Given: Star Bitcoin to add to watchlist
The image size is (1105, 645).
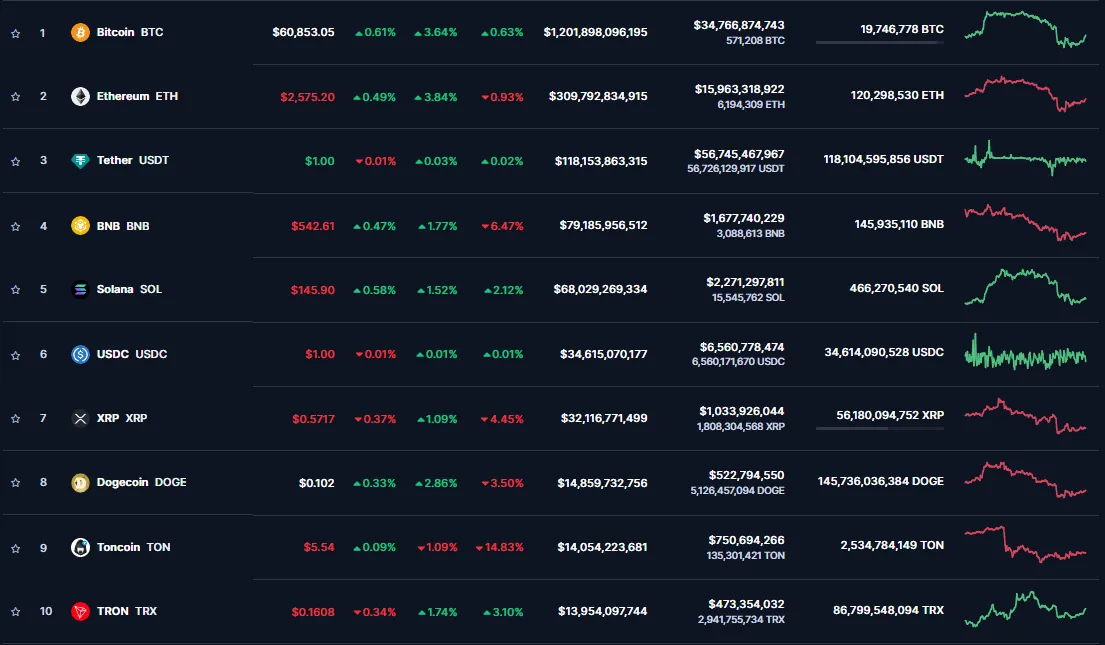Looking at the screenshot, I should pyautogui.click(x=15, y=33).
